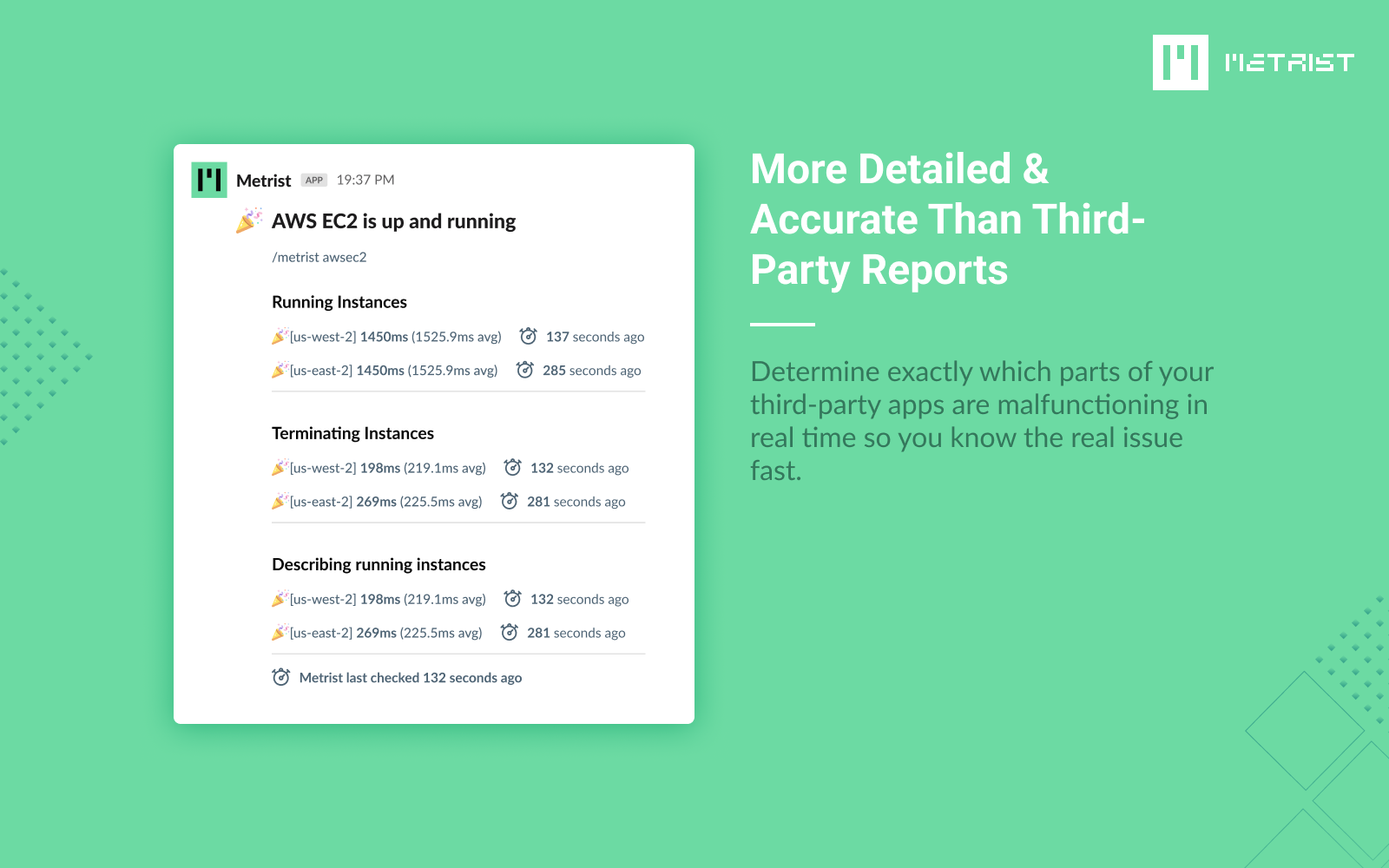Click 'Metrist last checked 132 seconds ago' text
This screenshot has width=1389, height=868.
click(411, 678)
